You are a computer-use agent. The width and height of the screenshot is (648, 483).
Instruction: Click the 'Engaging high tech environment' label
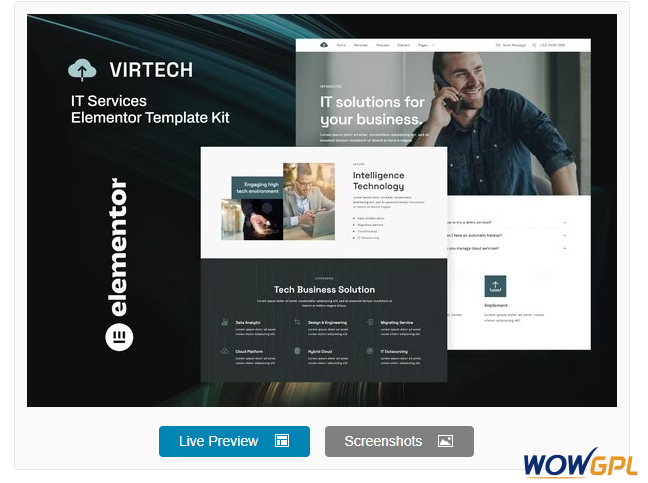257,188
